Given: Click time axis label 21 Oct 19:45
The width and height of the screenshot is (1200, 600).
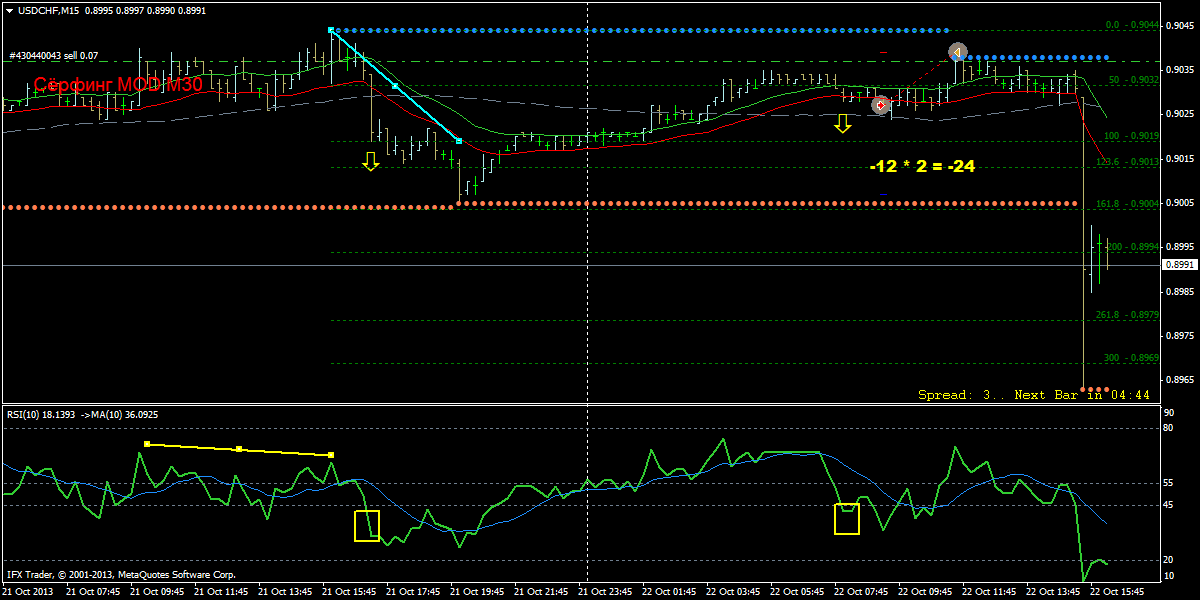Looking at the screenshot, I should 479,592.
